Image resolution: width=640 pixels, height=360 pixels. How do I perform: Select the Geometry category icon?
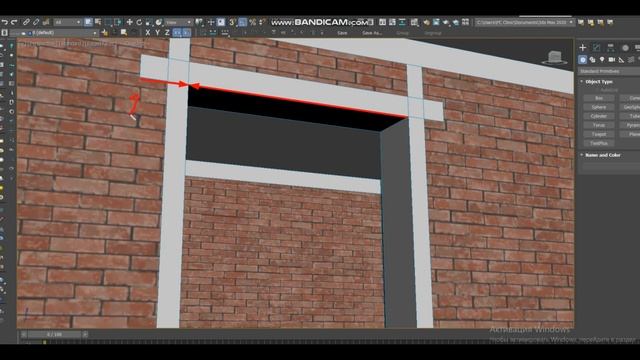[583, 60]
